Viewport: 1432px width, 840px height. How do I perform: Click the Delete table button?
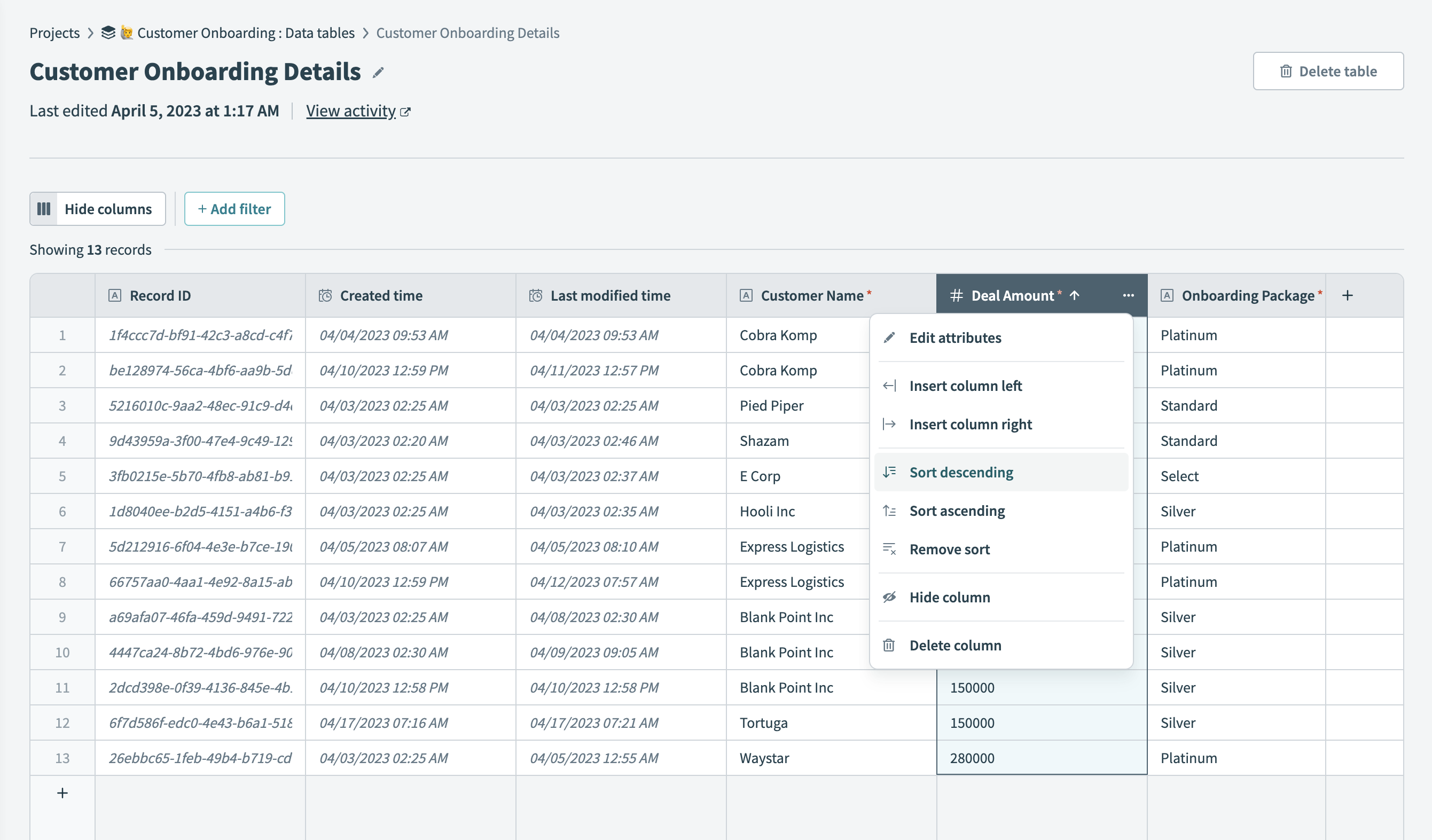1328,71
